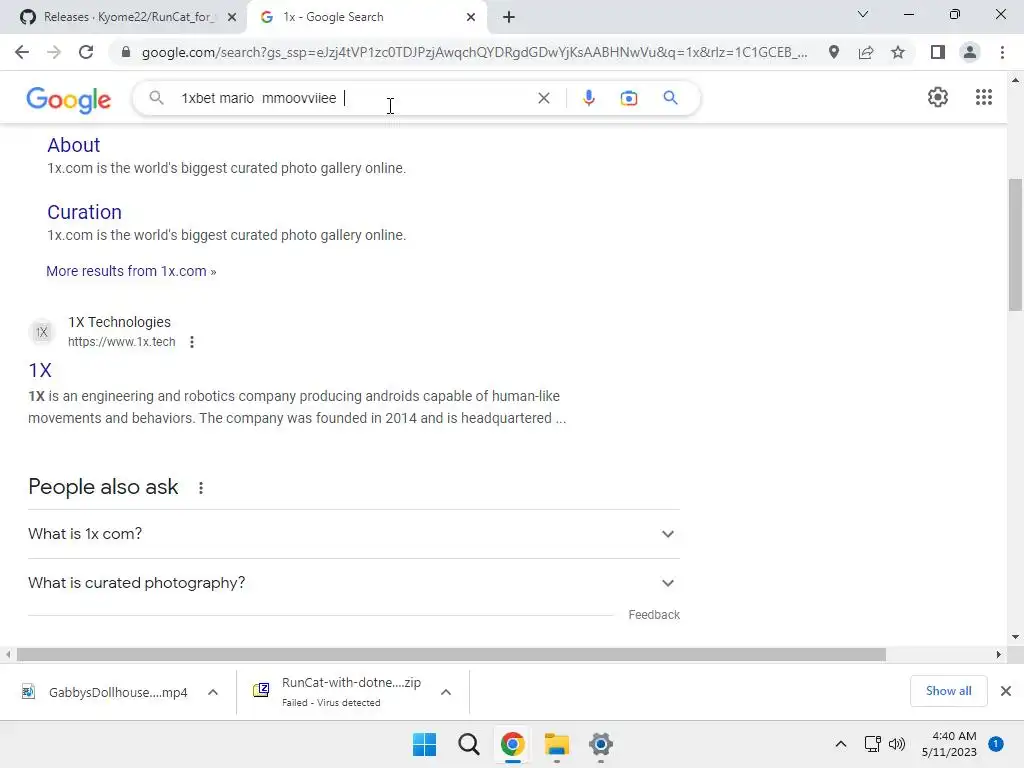Expand "What is curated photography?" question
Image resolution: width=1024 pixels, height=768 pixels.
(354, 583)
